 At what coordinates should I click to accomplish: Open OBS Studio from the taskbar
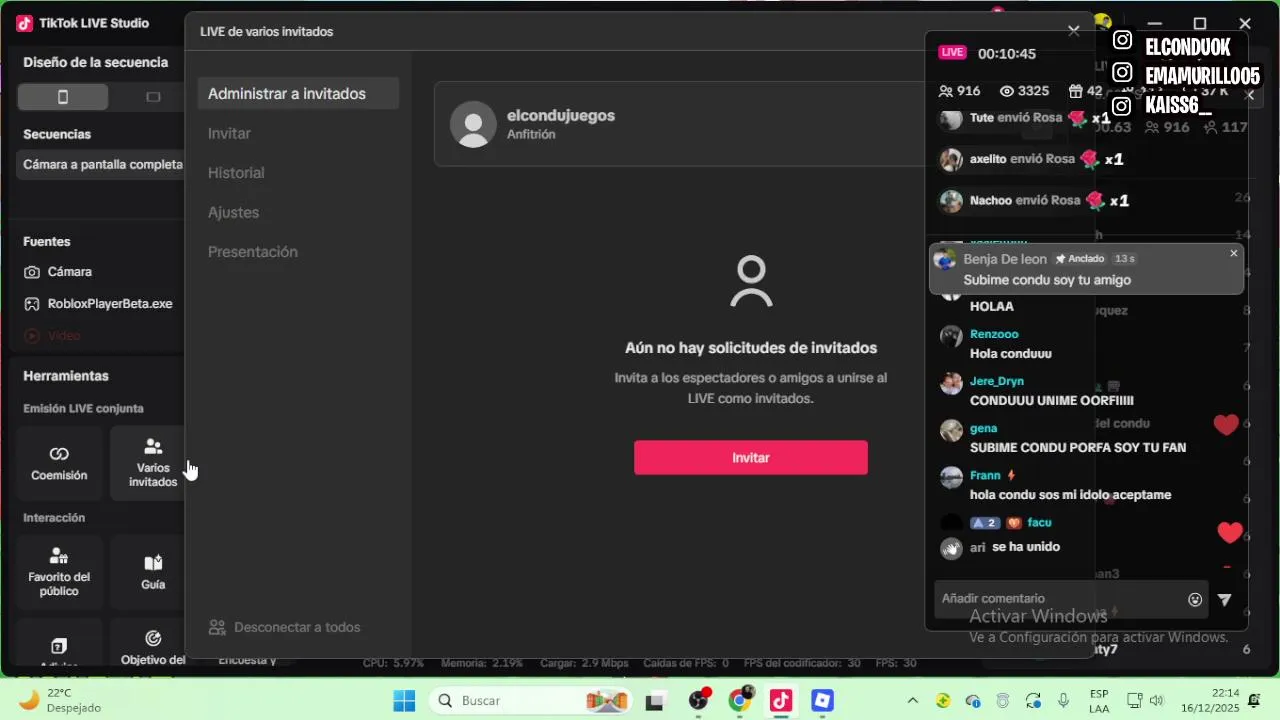pyautogui.click(x=698, y=701)
